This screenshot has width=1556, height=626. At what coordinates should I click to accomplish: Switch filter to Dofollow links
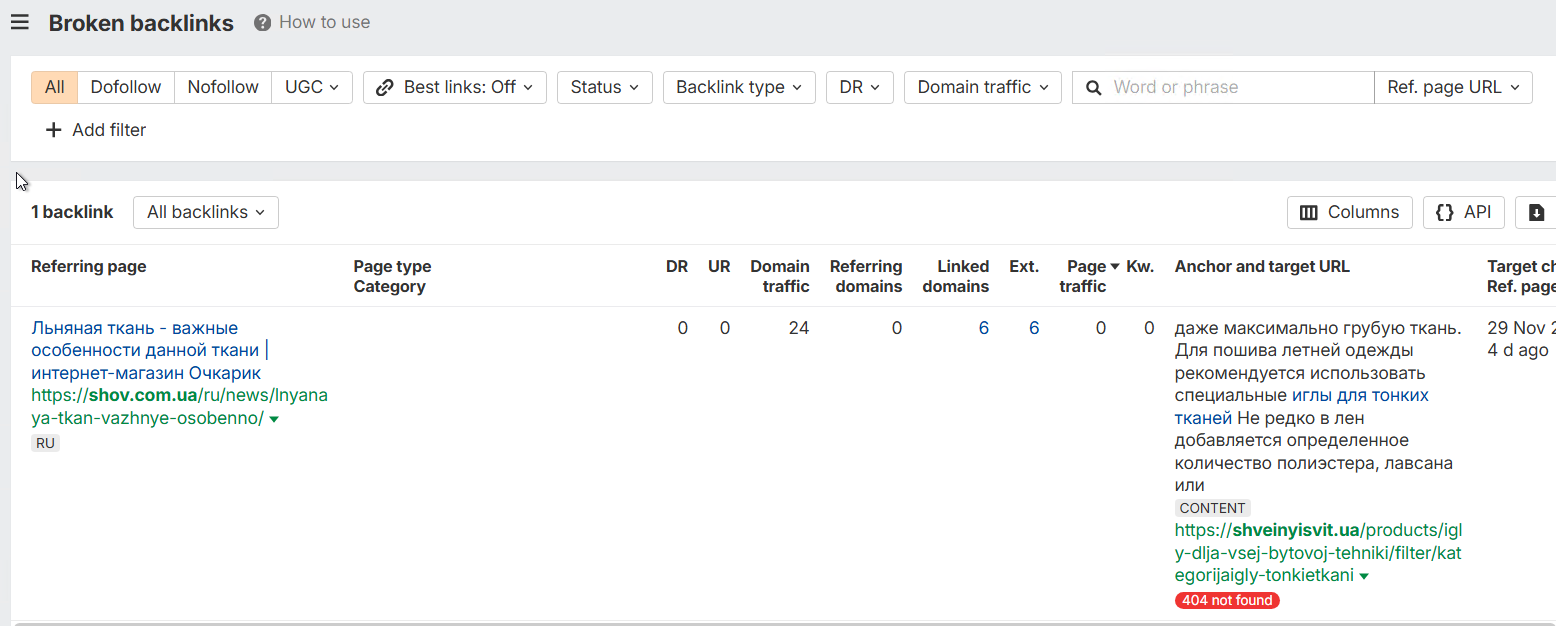126,88
